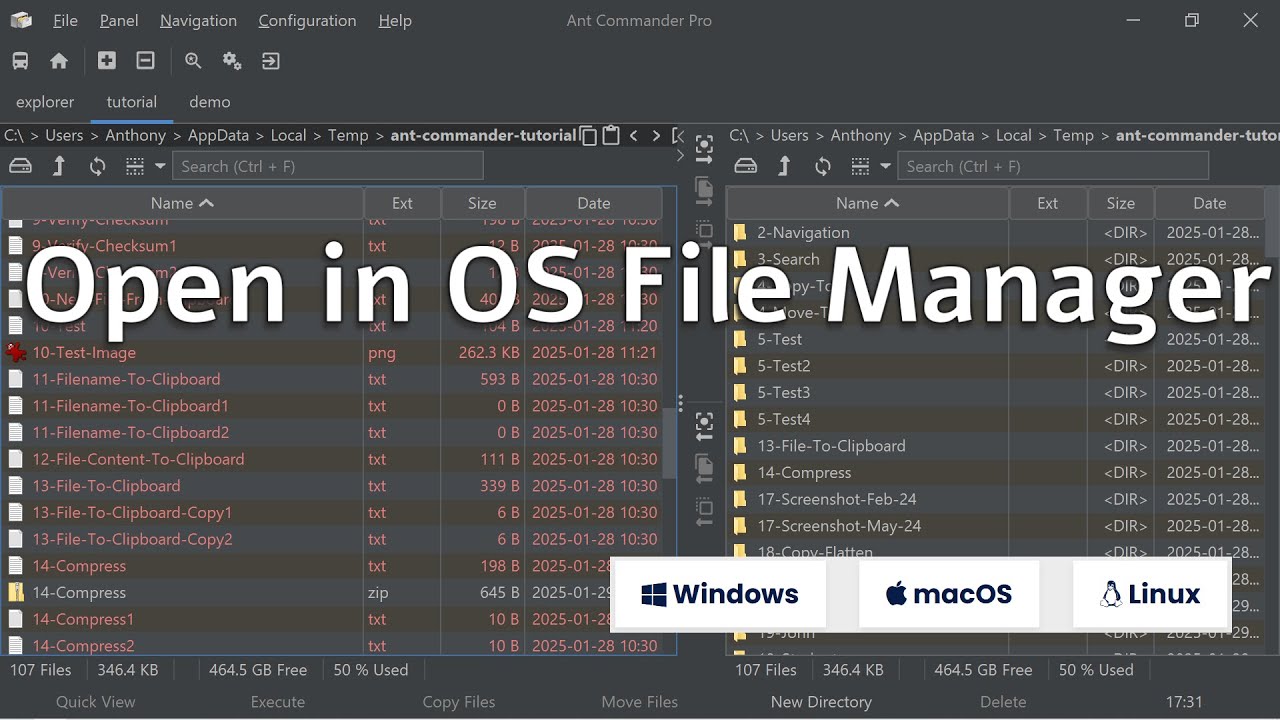Sort right panel by Size column header
The width and height of the screenshot is (1280, 720).
click(x=1121, y=203)
